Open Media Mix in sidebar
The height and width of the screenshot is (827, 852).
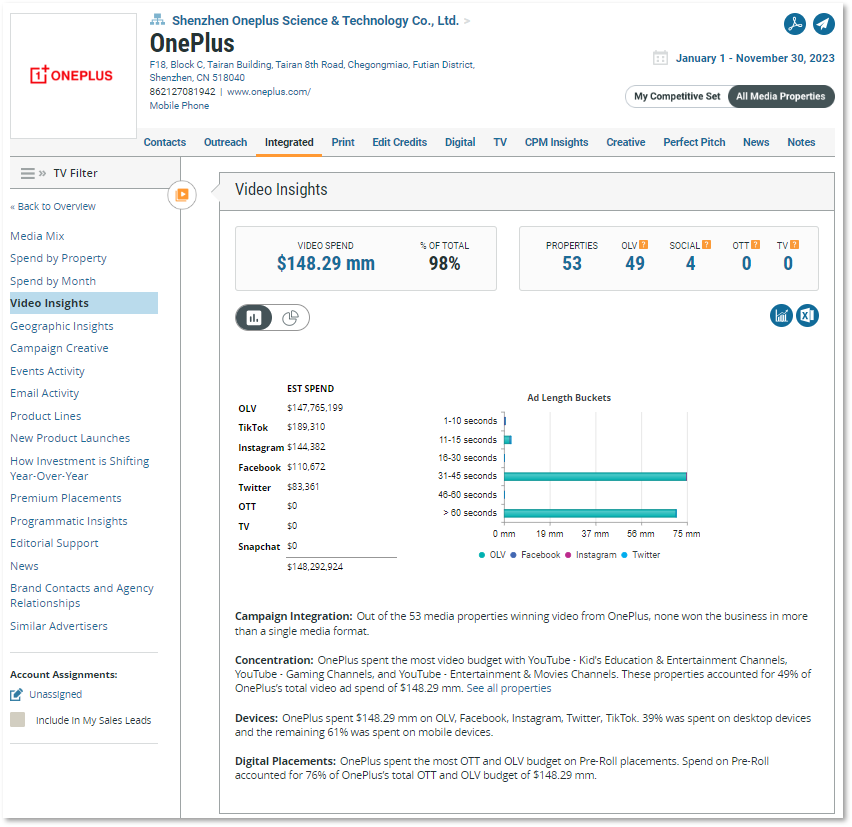(x=37, y=236)
